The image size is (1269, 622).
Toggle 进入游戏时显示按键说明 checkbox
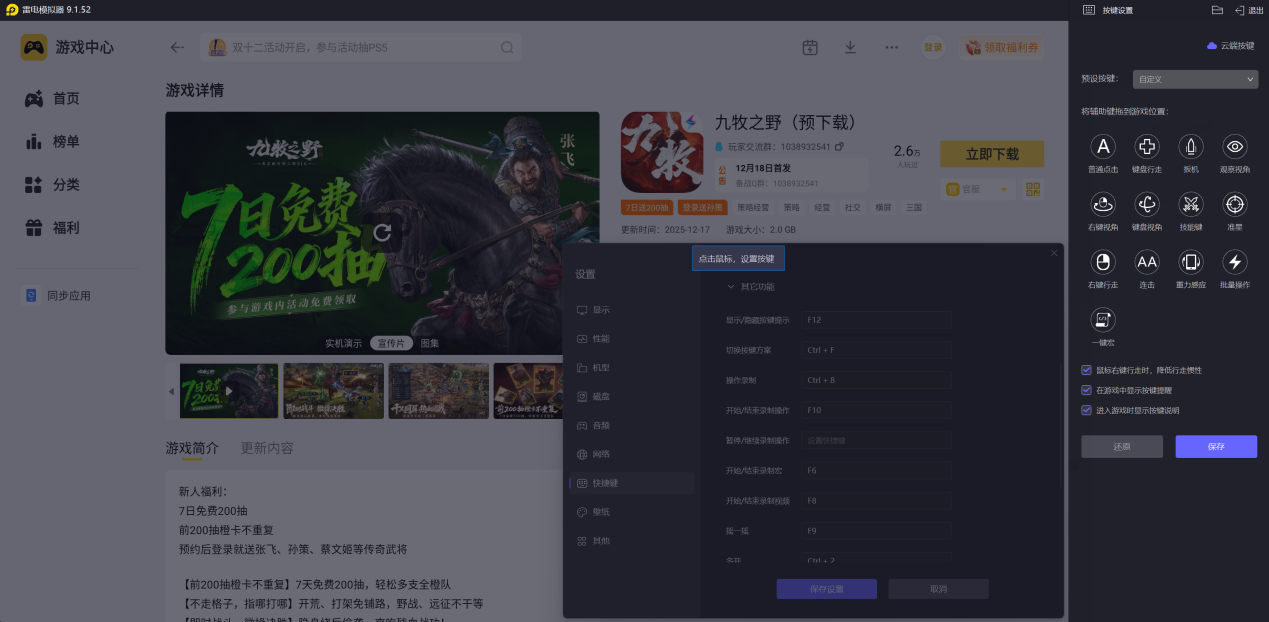pos(1087,410)
